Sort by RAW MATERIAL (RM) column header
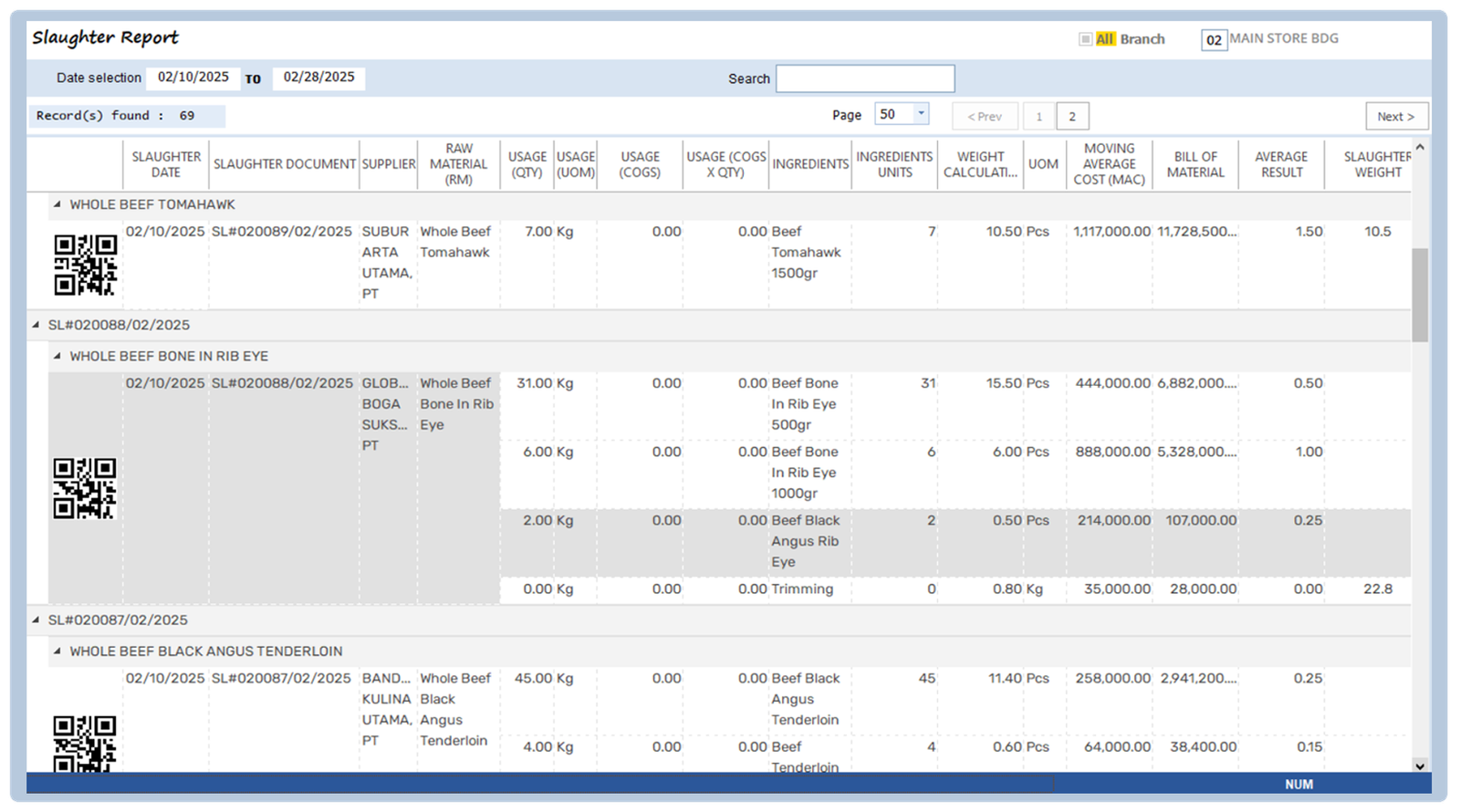 point(459,164)
